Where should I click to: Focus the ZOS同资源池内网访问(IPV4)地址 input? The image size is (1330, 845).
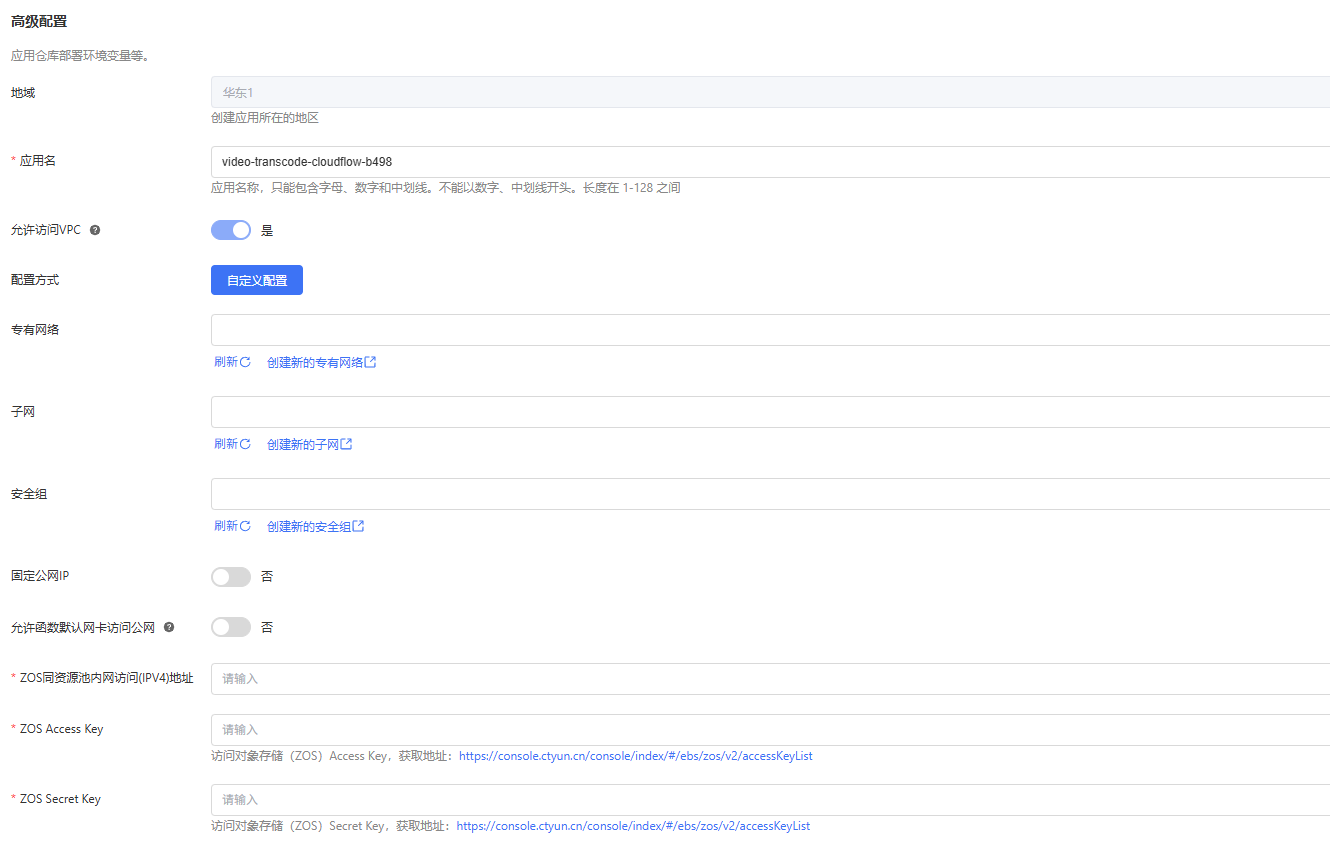(x=770, y=679)
